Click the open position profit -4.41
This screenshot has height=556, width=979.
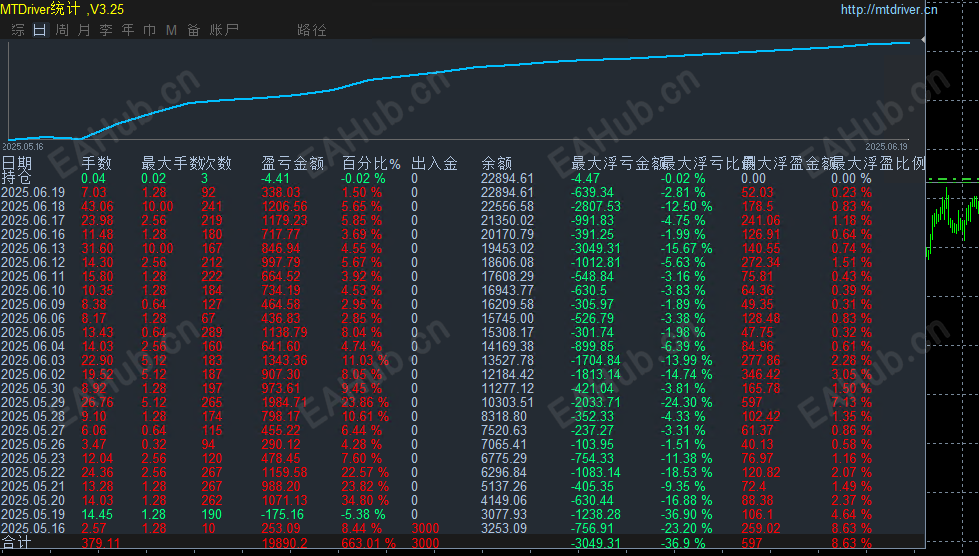(275, 178)
